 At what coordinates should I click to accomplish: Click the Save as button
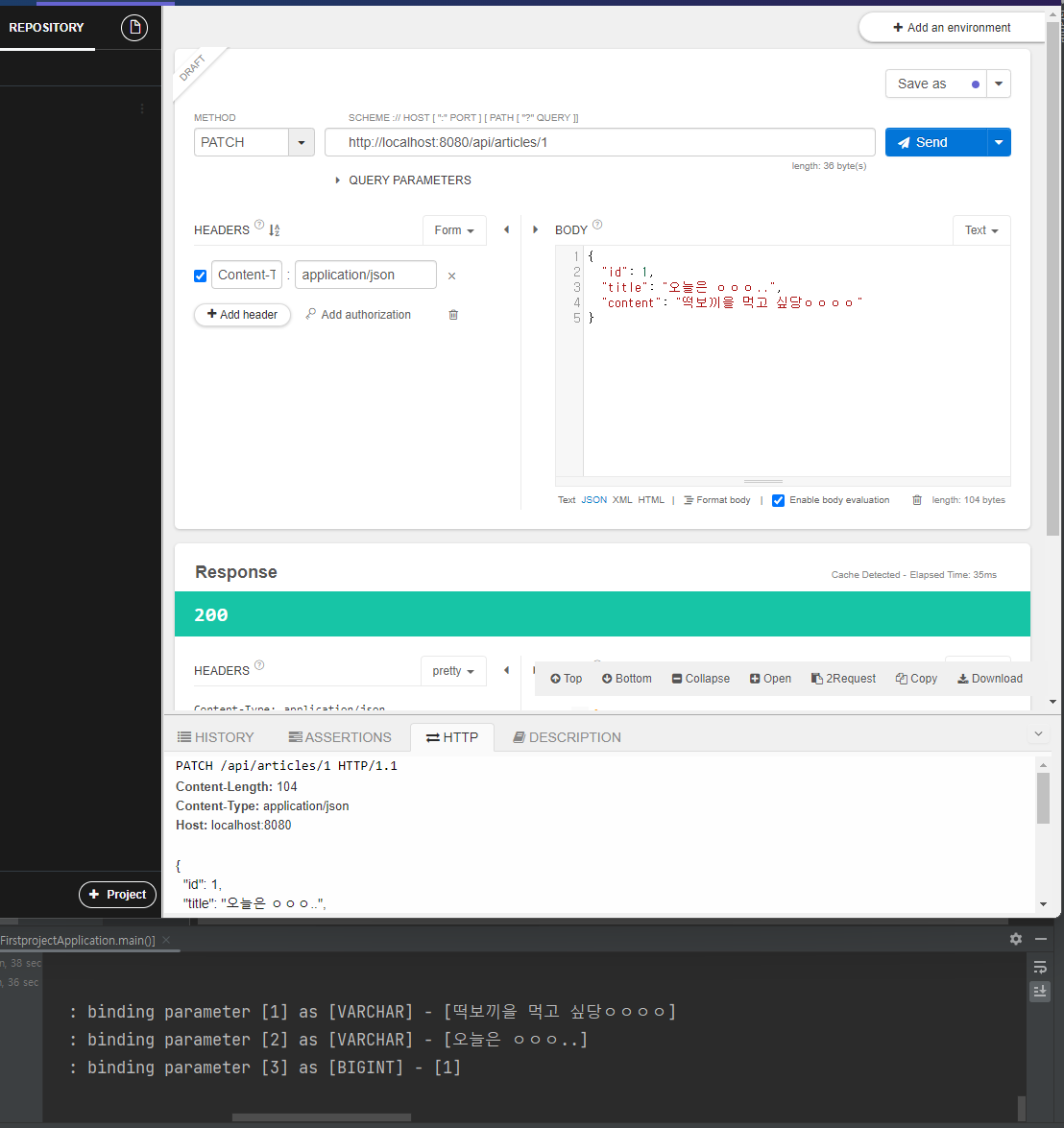click(936, 84)
